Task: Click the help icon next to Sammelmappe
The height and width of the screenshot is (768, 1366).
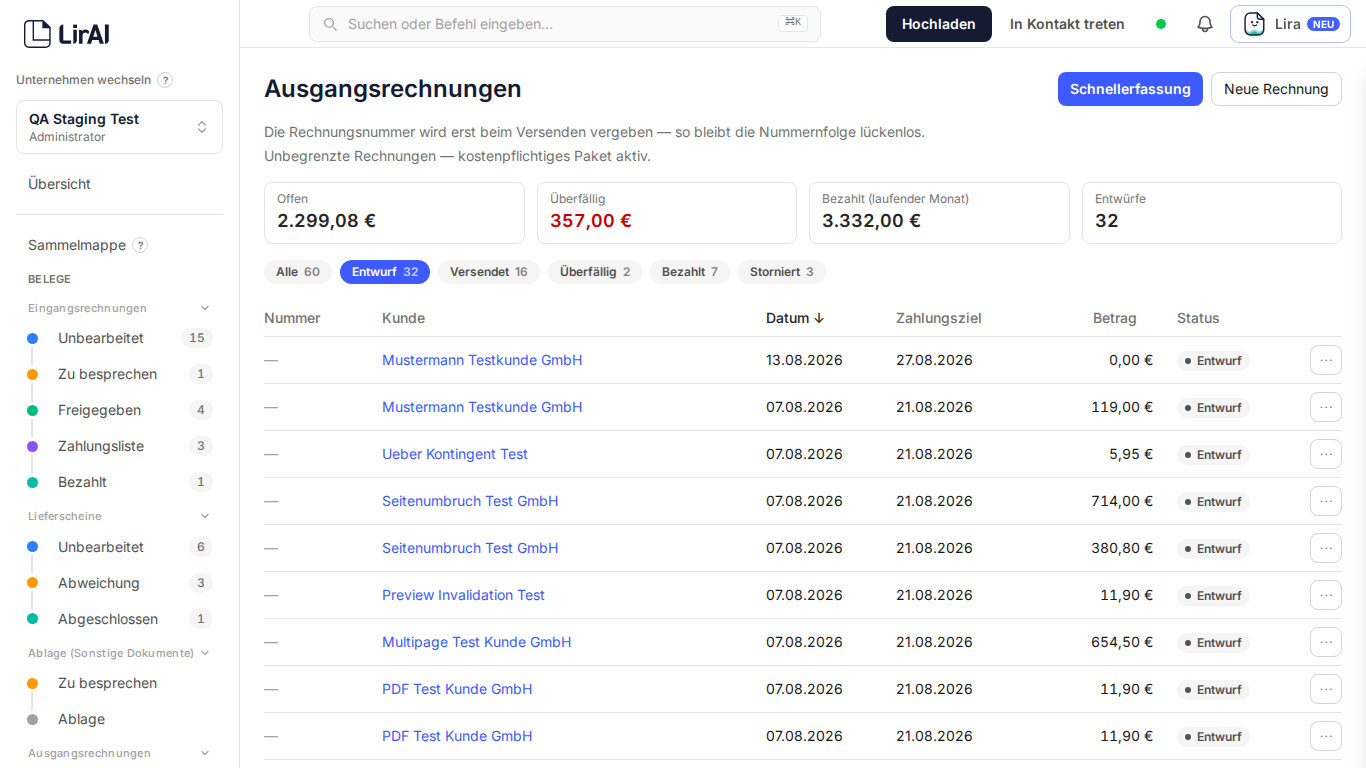Action: [x=140, y=245]
